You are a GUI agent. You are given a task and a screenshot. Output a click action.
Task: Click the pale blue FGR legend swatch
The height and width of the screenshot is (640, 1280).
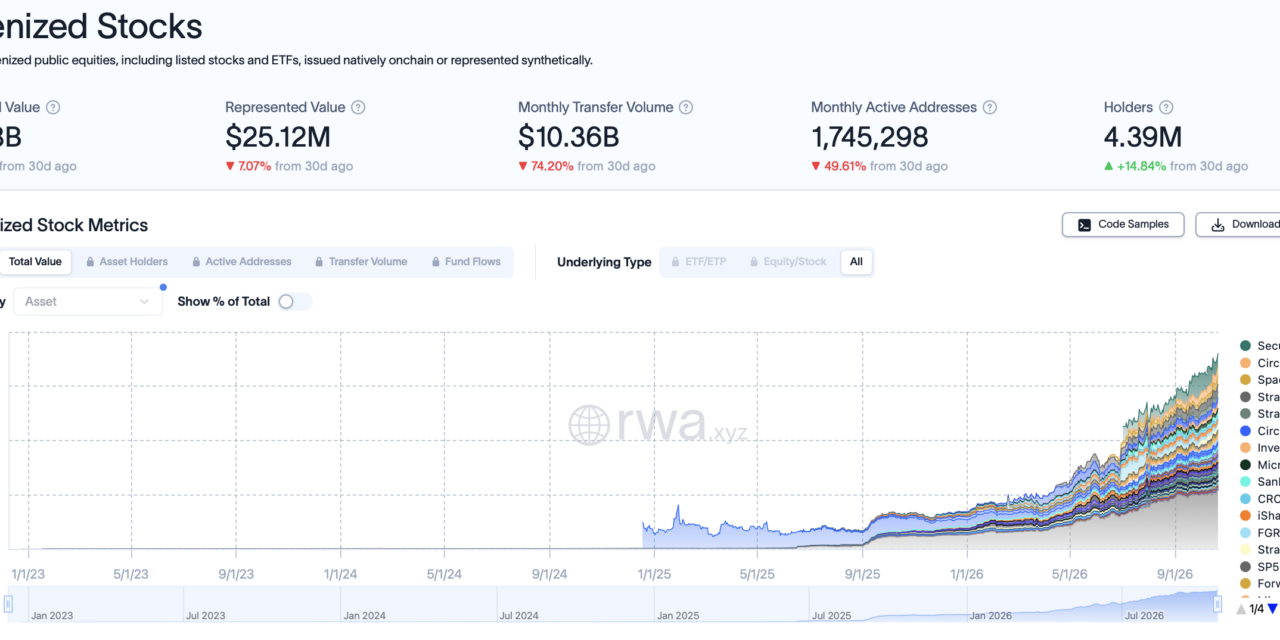pos(1245,533)
